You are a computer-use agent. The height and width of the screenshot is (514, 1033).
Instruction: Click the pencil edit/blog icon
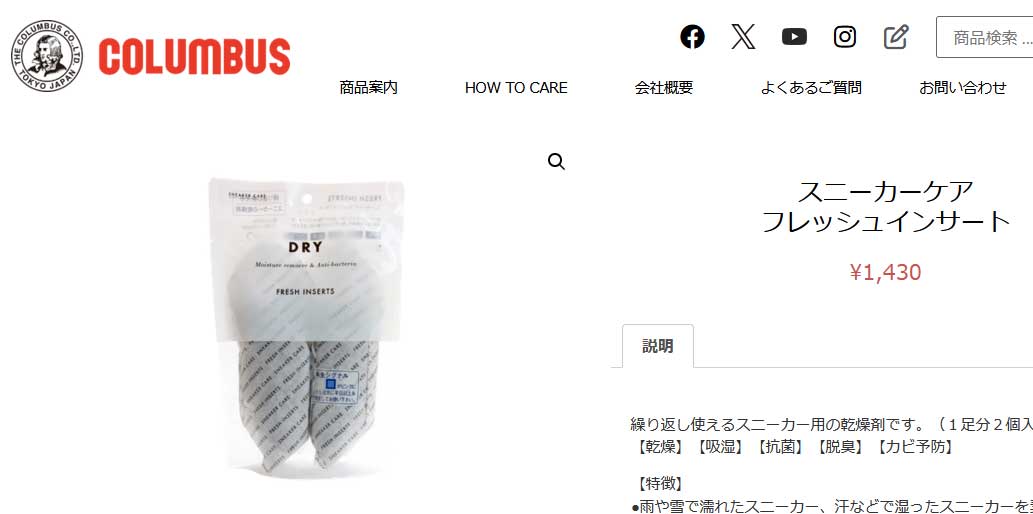coord(896,37)
